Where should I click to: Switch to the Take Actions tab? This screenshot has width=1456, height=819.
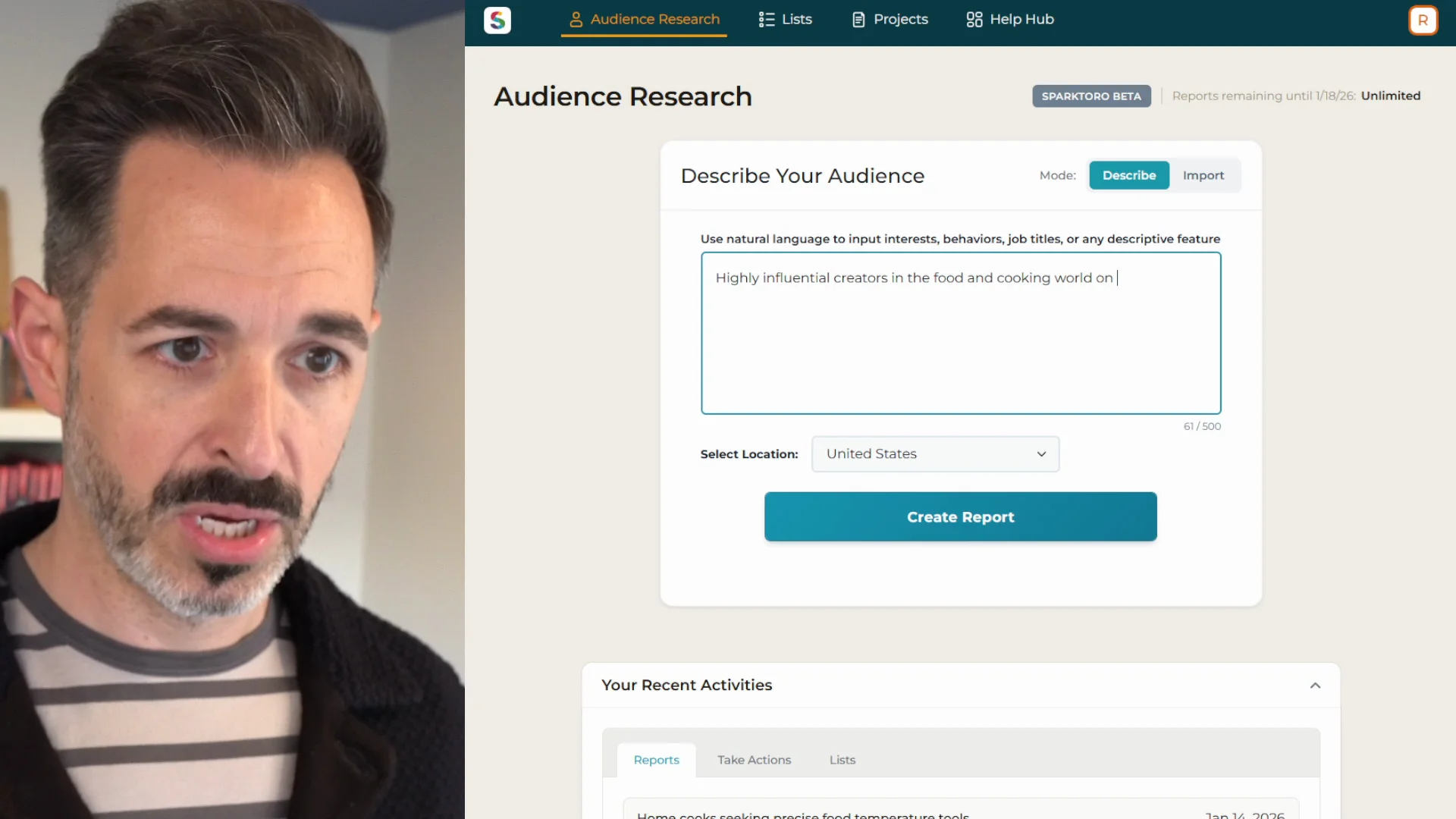click(x=754, y=759)
